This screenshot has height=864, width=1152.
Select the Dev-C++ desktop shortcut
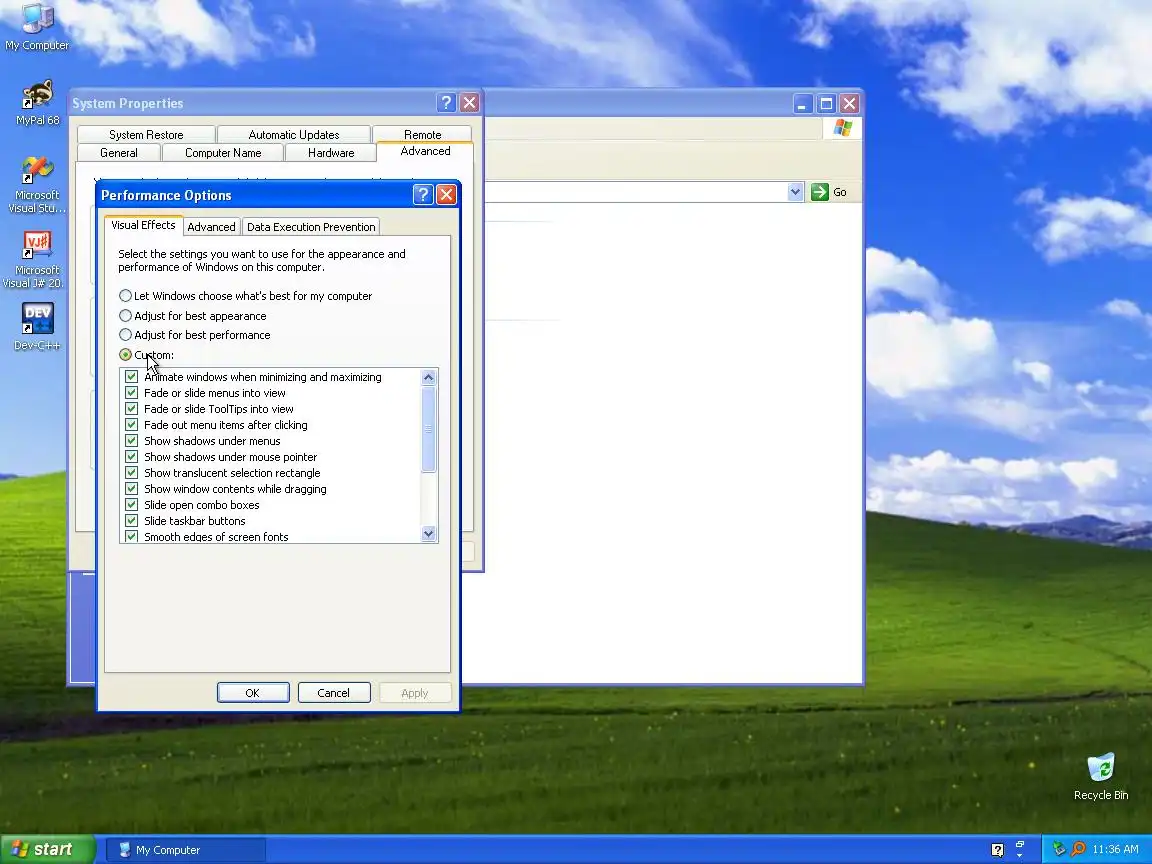[37, 327]
